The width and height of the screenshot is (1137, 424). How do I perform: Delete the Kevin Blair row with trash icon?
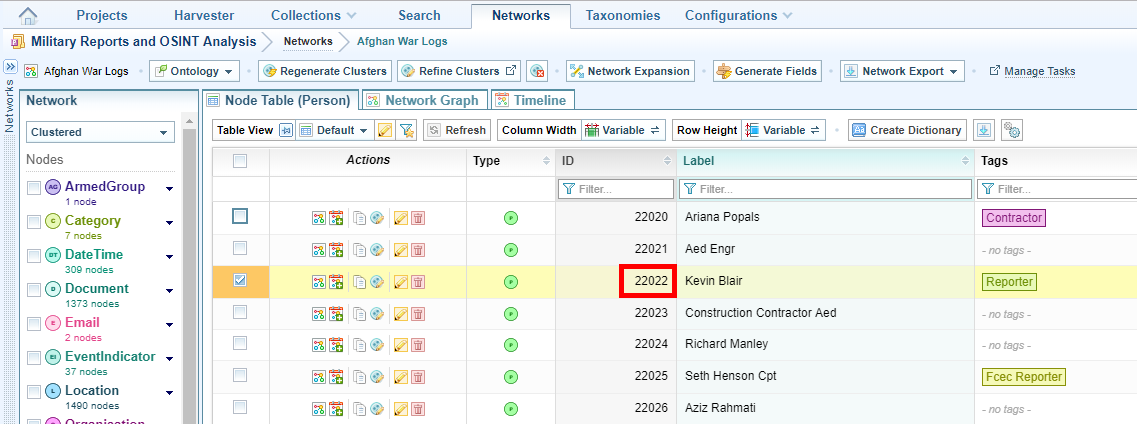tap(418, 282)
